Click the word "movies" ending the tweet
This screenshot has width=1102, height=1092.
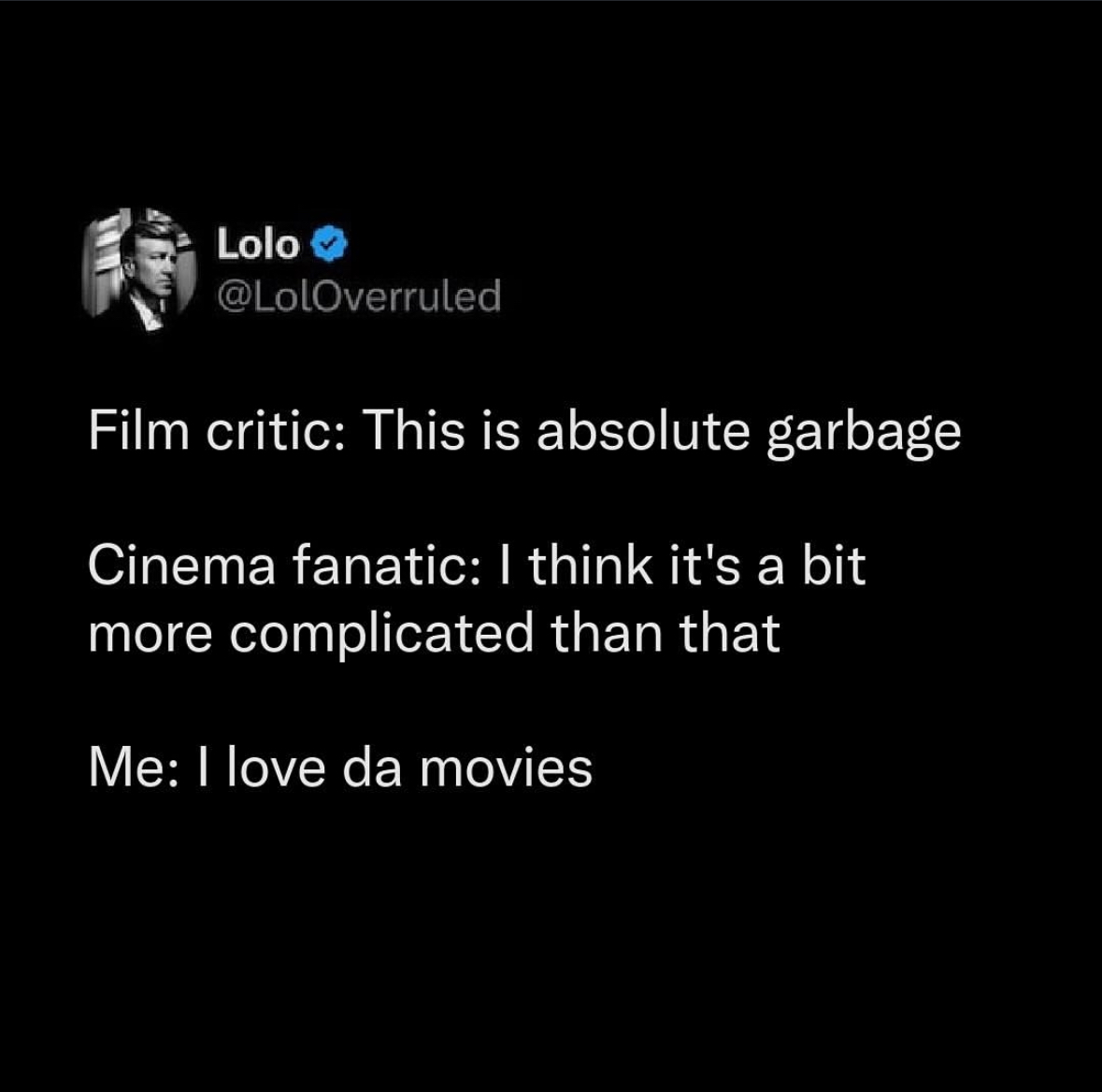[506, 768]
